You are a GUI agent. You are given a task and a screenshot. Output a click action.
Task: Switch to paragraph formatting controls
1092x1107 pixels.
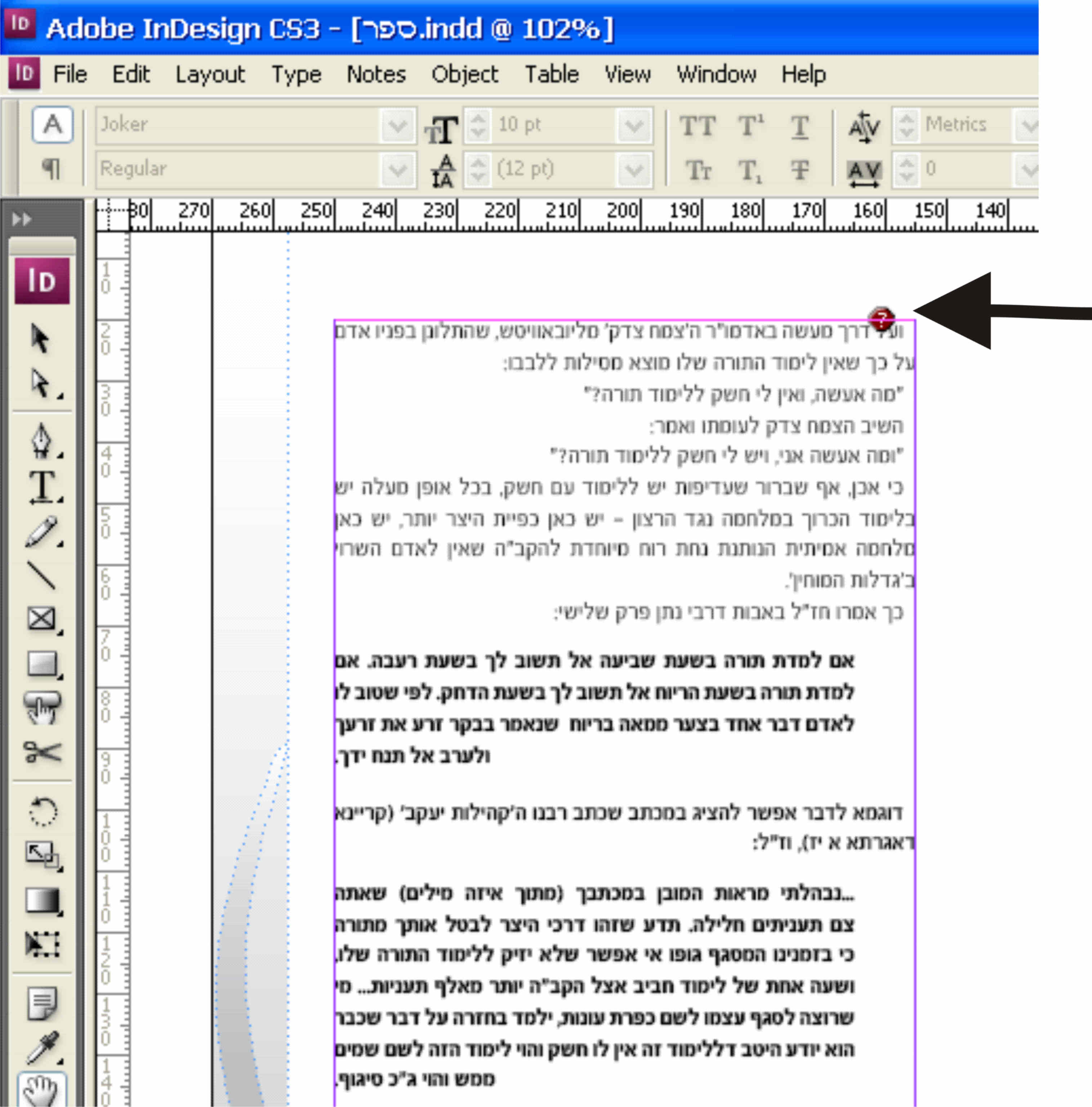click(x=52, y=168)
